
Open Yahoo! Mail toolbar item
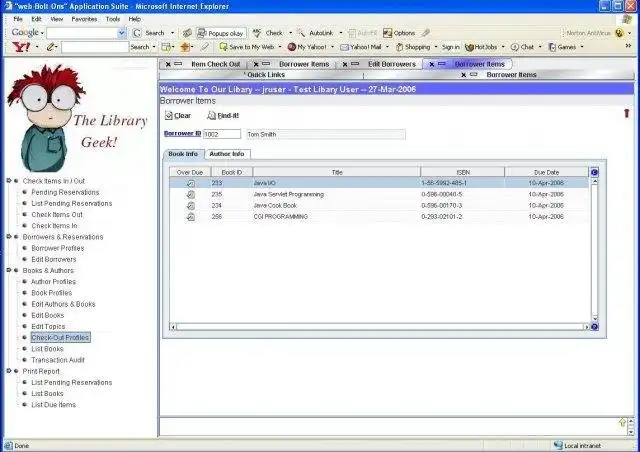pyautogui.click(x=361, y=47)
